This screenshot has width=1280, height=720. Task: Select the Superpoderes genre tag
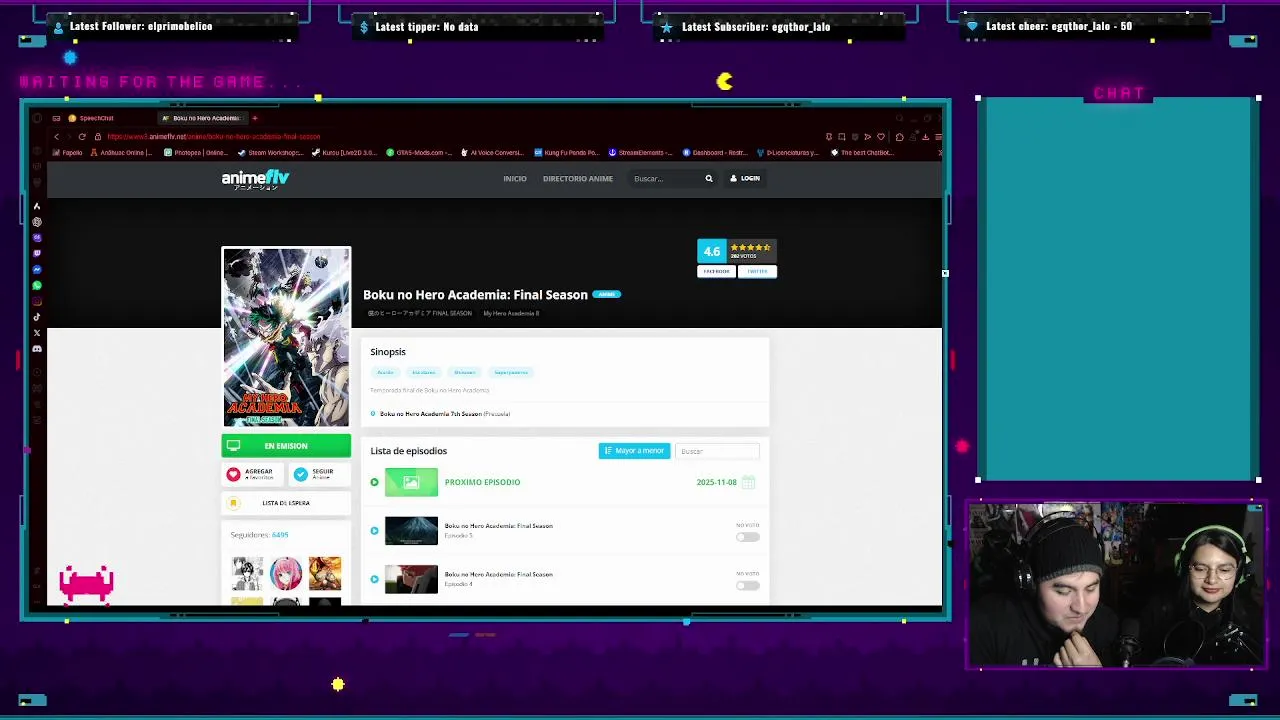[x=511, y=372]
